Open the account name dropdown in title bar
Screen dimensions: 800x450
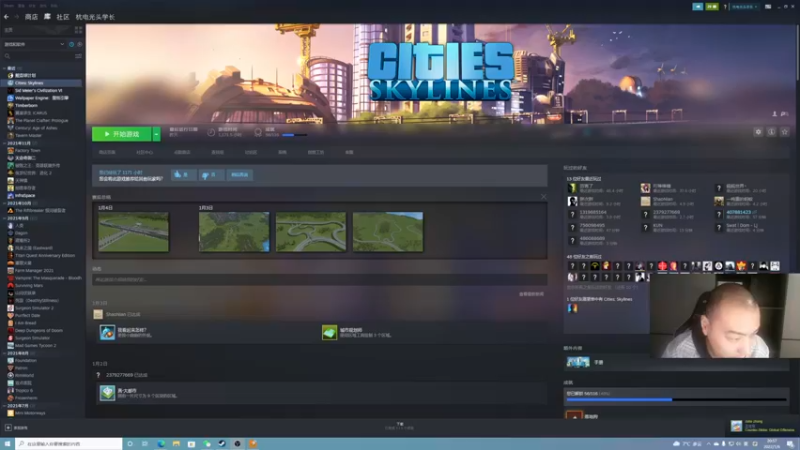[x=745, y=7]
